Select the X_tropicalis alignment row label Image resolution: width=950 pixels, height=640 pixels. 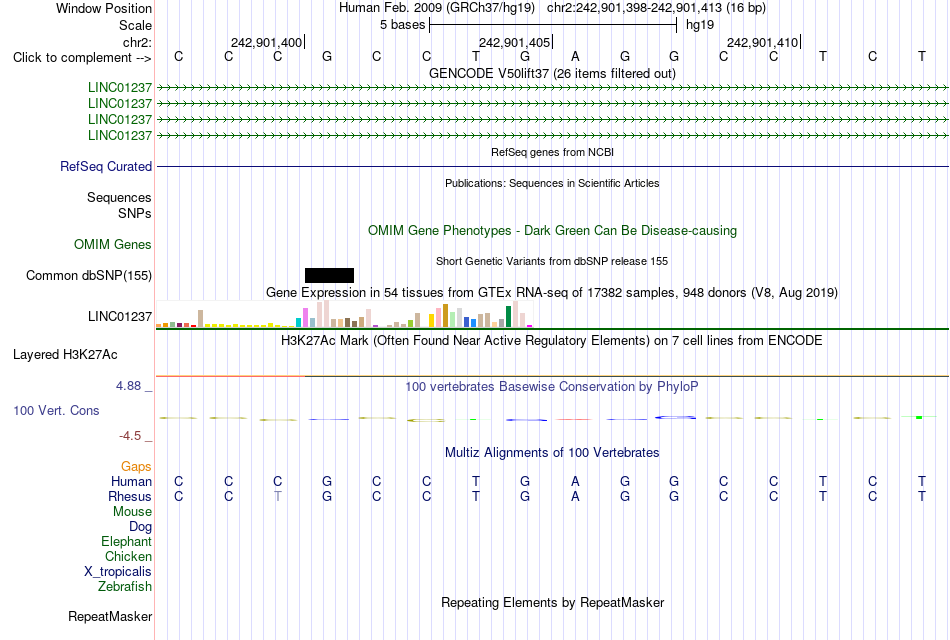[118, 572]
